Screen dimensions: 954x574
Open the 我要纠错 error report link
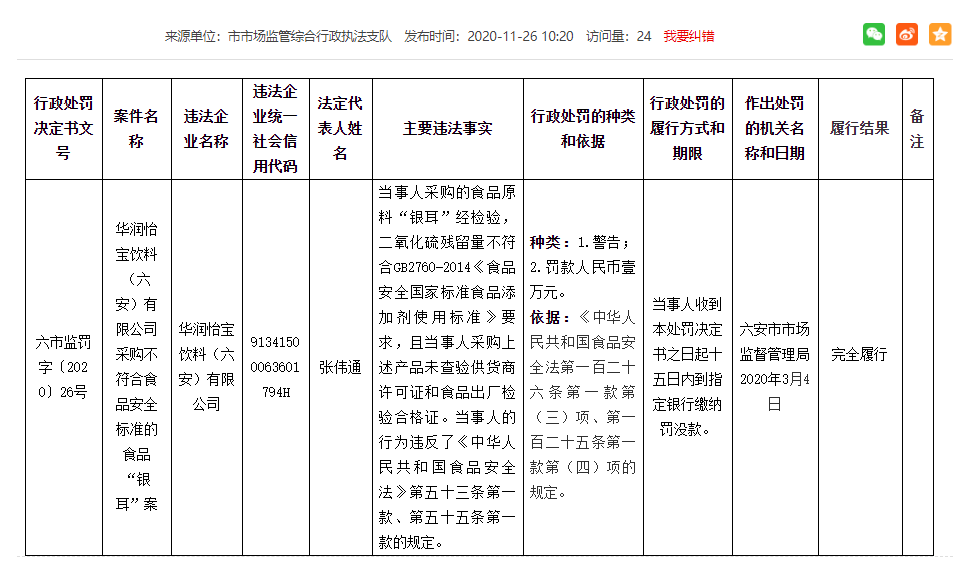pos(689,36)
